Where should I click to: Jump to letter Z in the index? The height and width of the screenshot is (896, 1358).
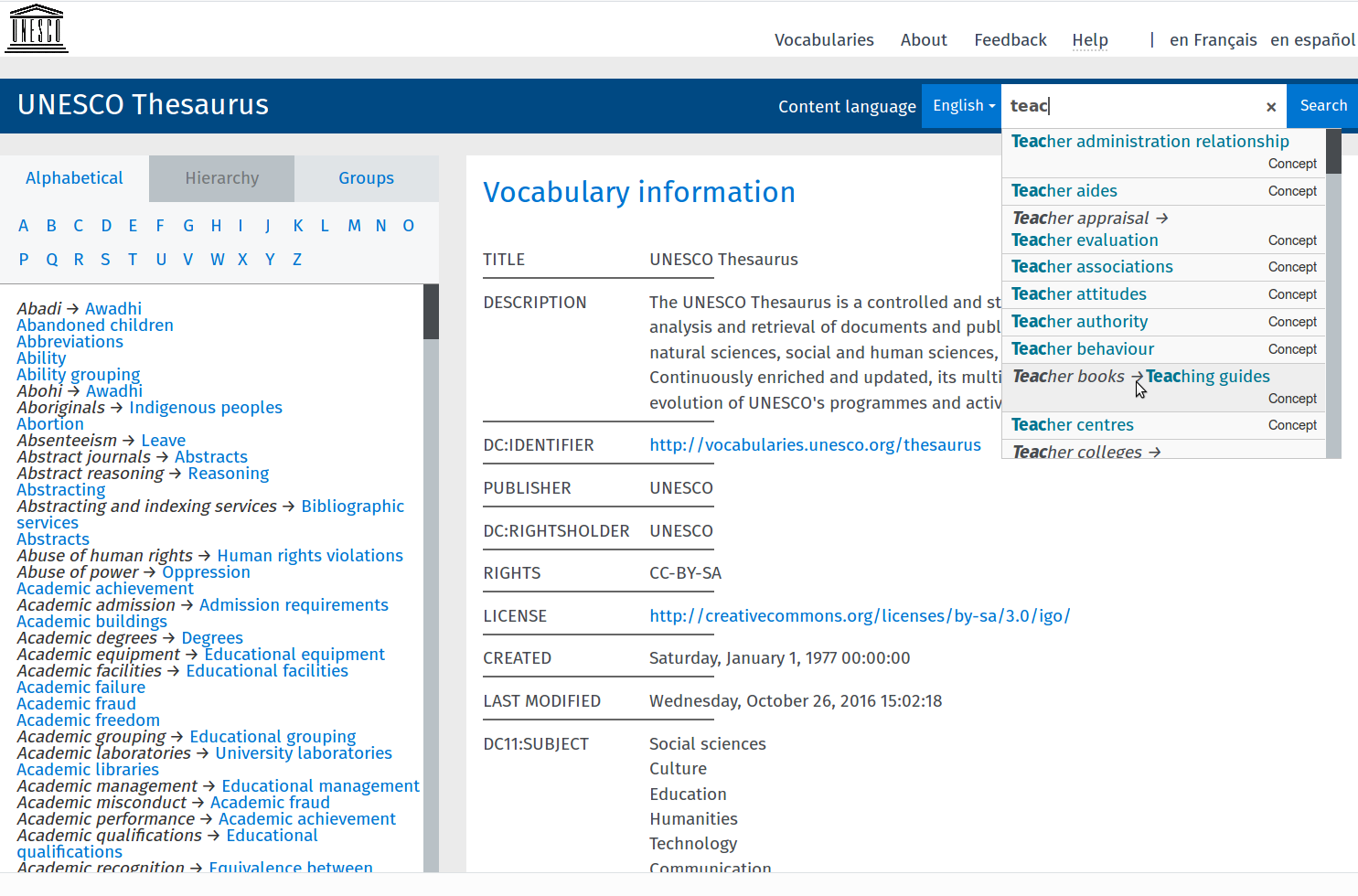[297, 260]
